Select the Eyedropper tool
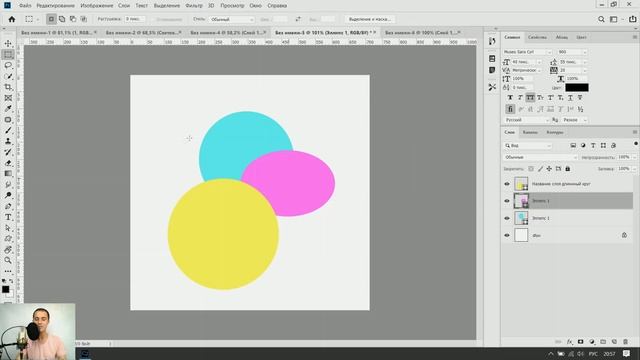The height and width of the screenshot is (360, 640). [8, 109]
